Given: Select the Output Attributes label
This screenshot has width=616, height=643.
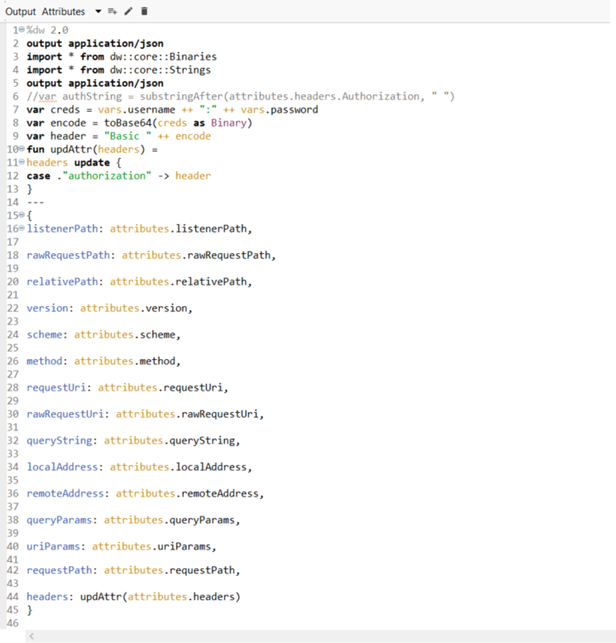Looking at the screenshot, I should pyautogui.click(x=45, y=11).
